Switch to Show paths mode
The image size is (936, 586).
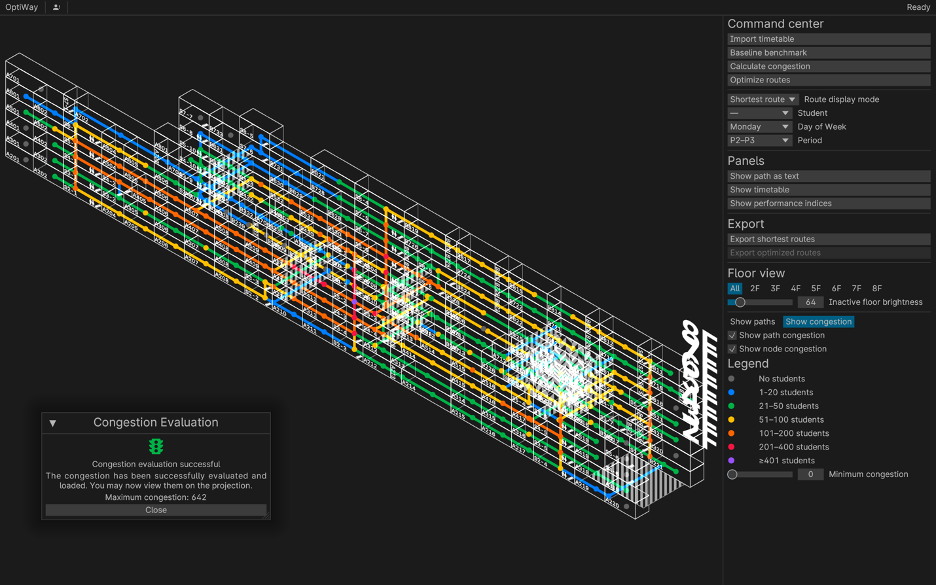[752, 322]
